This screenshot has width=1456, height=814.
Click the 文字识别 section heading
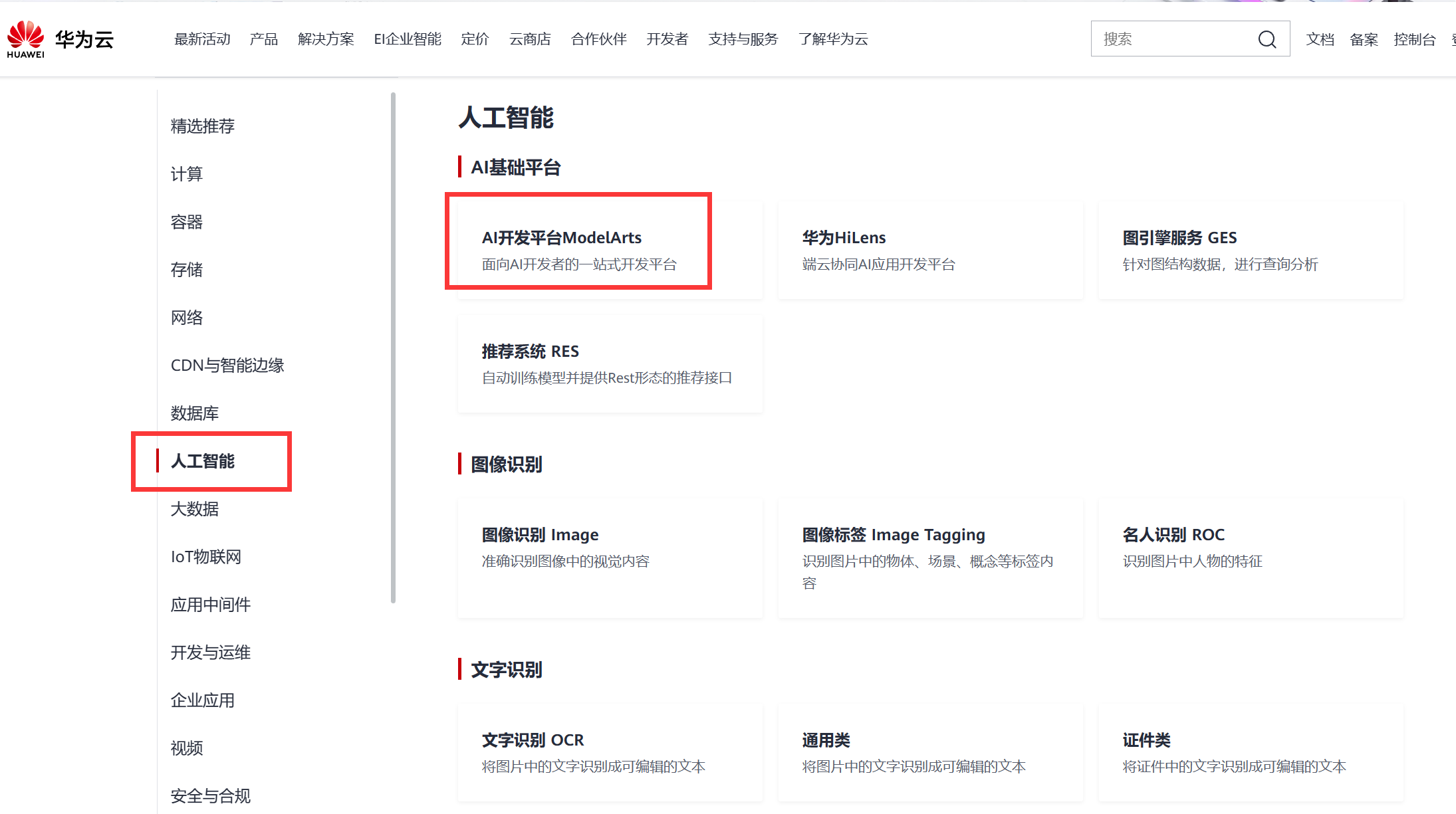pyautogui.click(x=507, y=670)
